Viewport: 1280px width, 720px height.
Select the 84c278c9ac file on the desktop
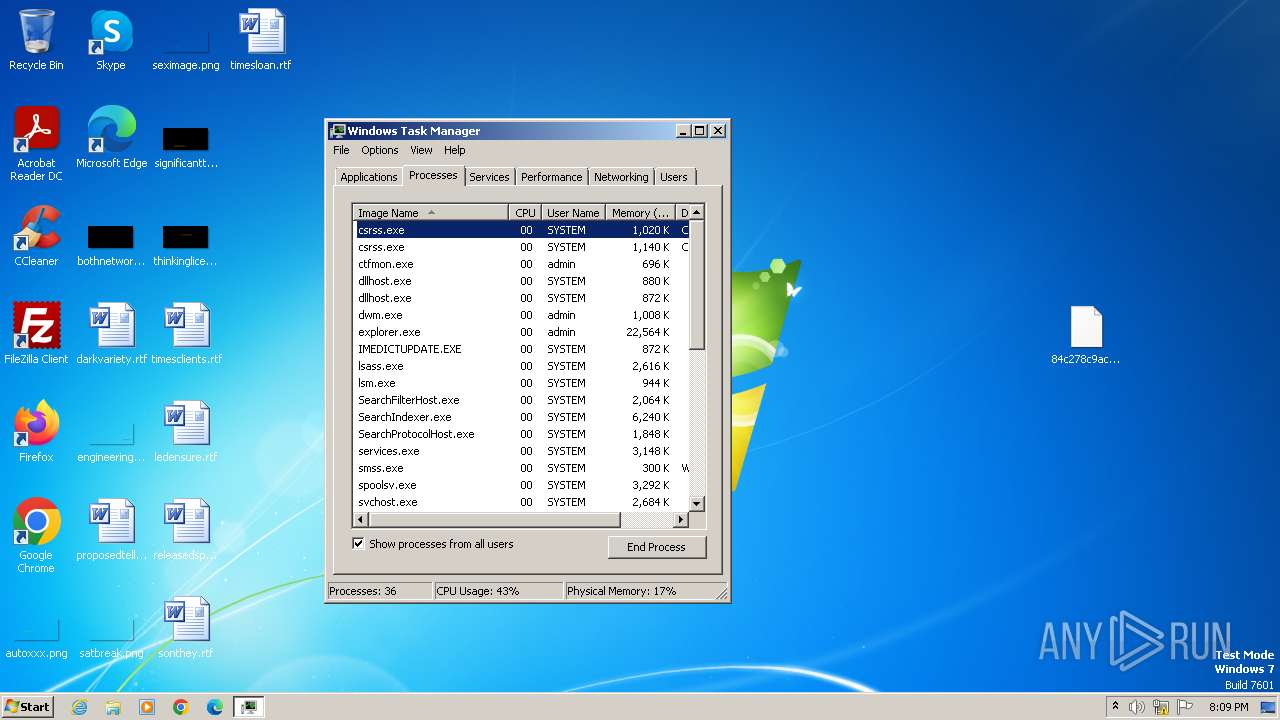pos(1086,336)
